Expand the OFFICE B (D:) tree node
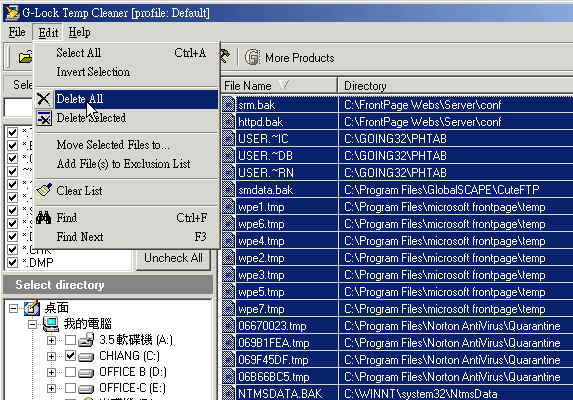 [x=52, y=372]
